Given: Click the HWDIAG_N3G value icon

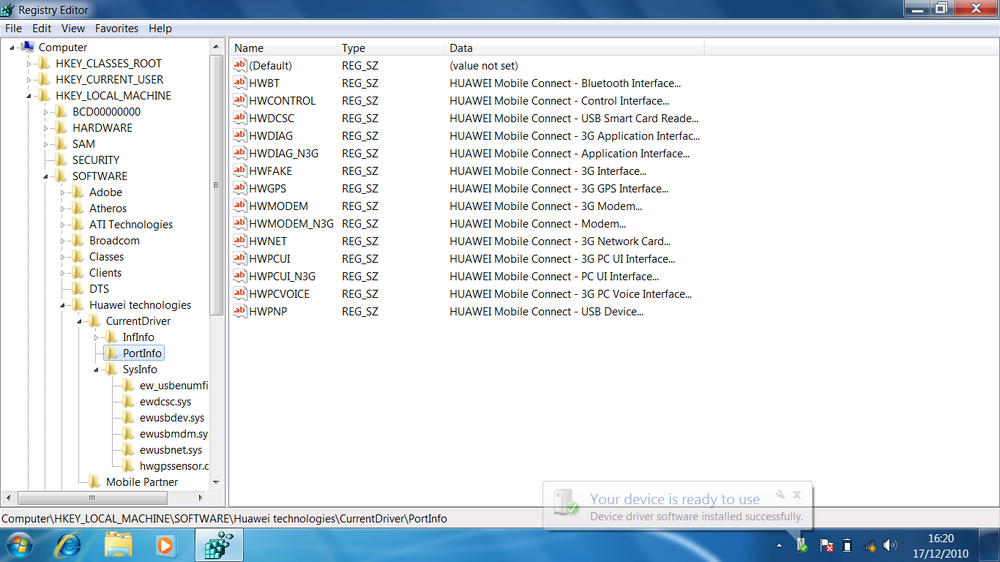Looking at the screenshot, I should click(240, 153).
